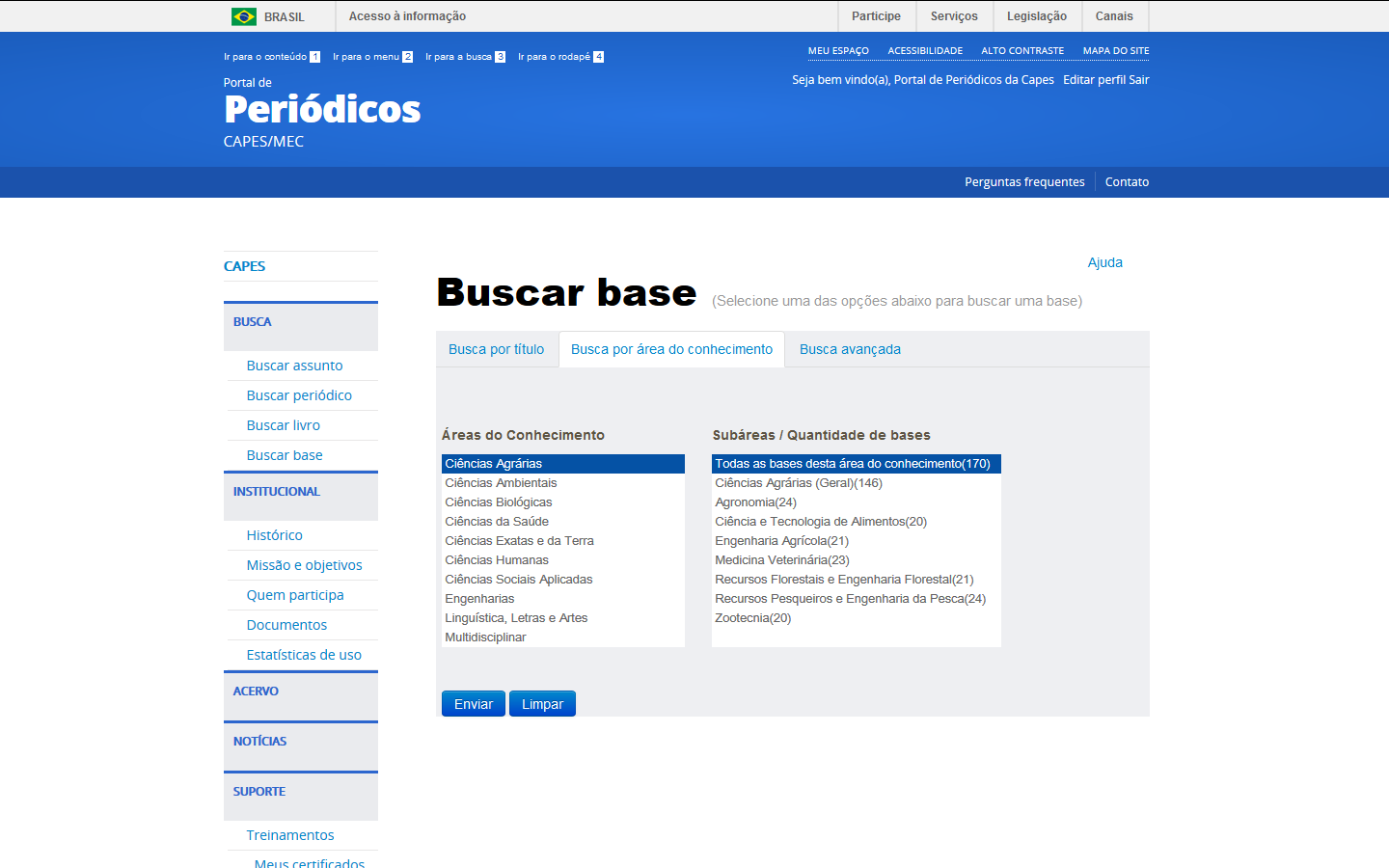
Task: Open Buscar base in sidebar
Action: point(285,455)
